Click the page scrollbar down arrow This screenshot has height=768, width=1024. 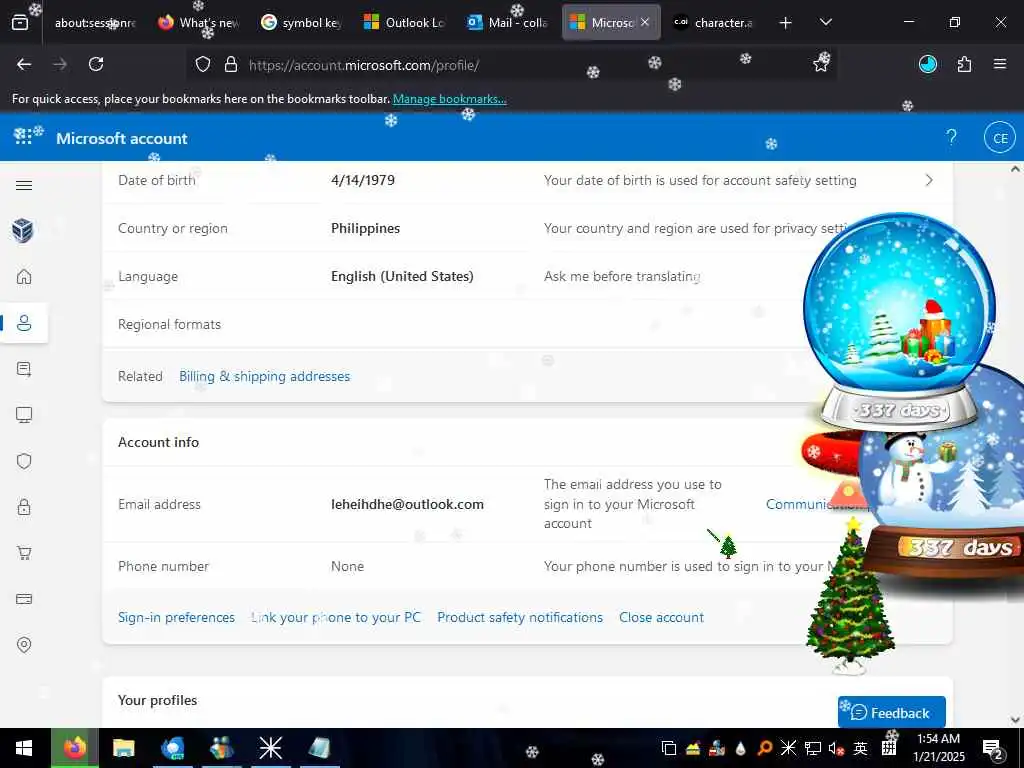1015,720
